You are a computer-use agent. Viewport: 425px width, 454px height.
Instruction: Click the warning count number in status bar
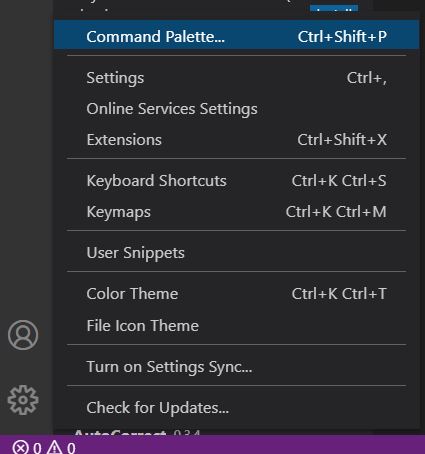(71, 448)
